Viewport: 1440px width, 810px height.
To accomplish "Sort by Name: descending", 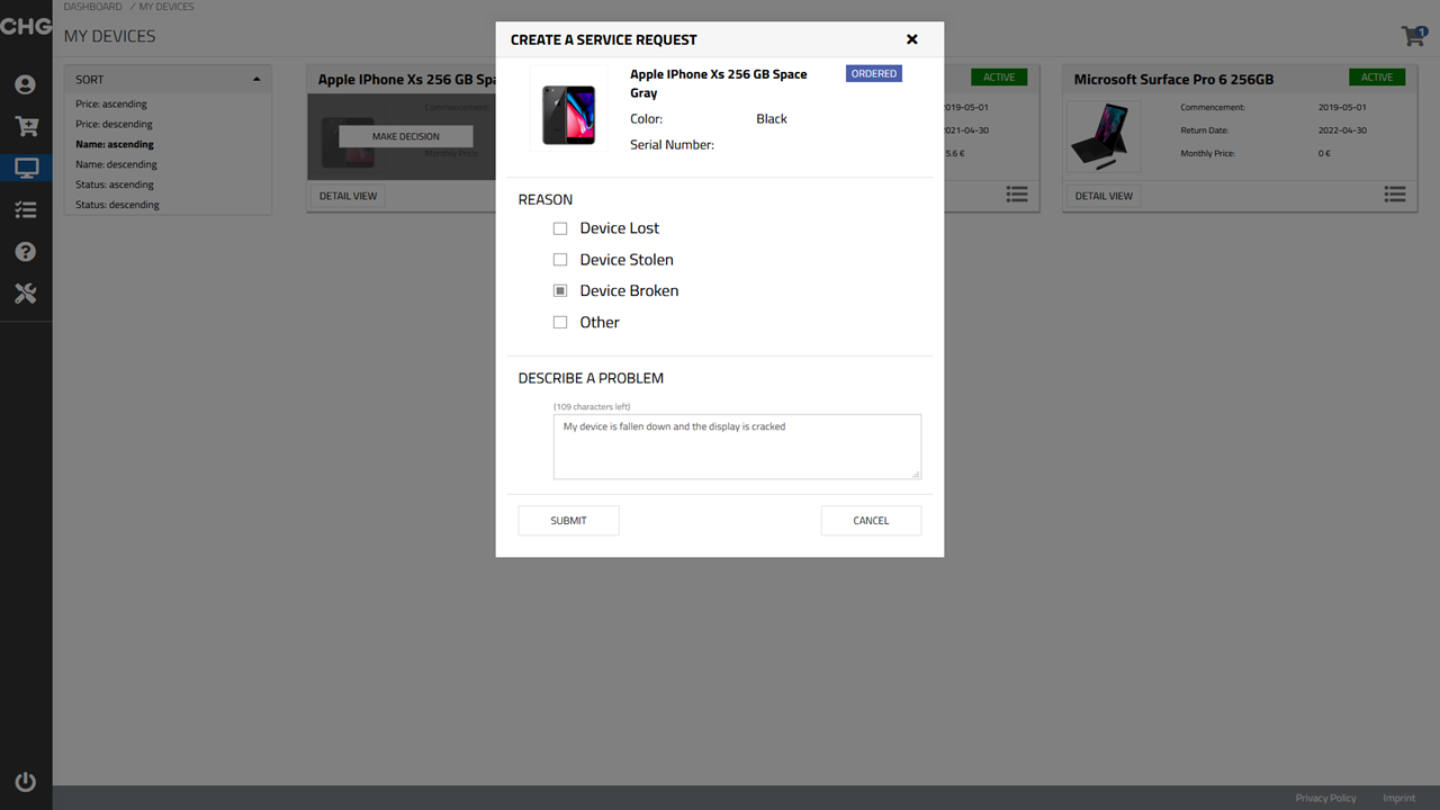I will click(x=116, y=164).
